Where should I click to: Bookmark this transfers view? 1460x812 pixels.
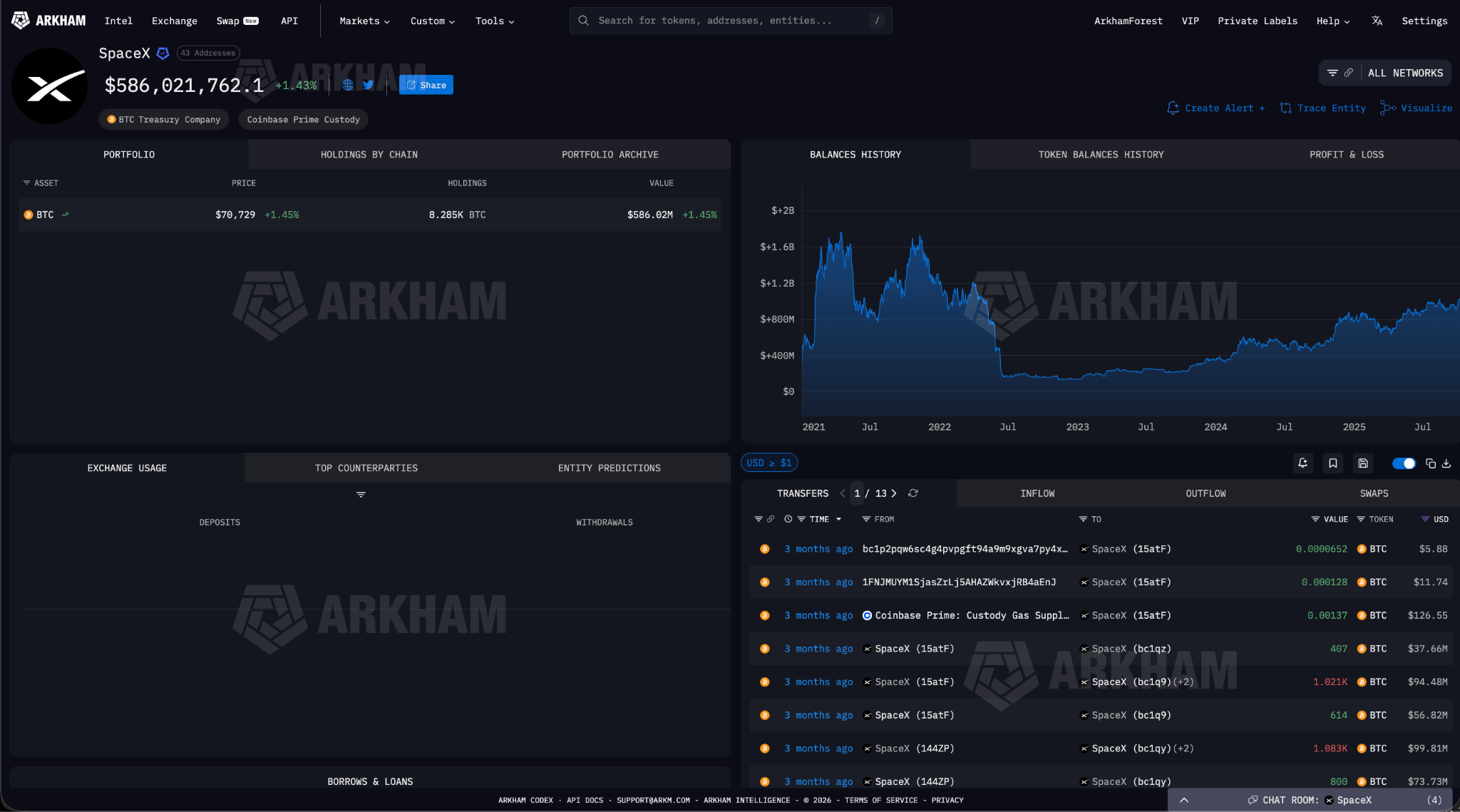coord(1332,463)
